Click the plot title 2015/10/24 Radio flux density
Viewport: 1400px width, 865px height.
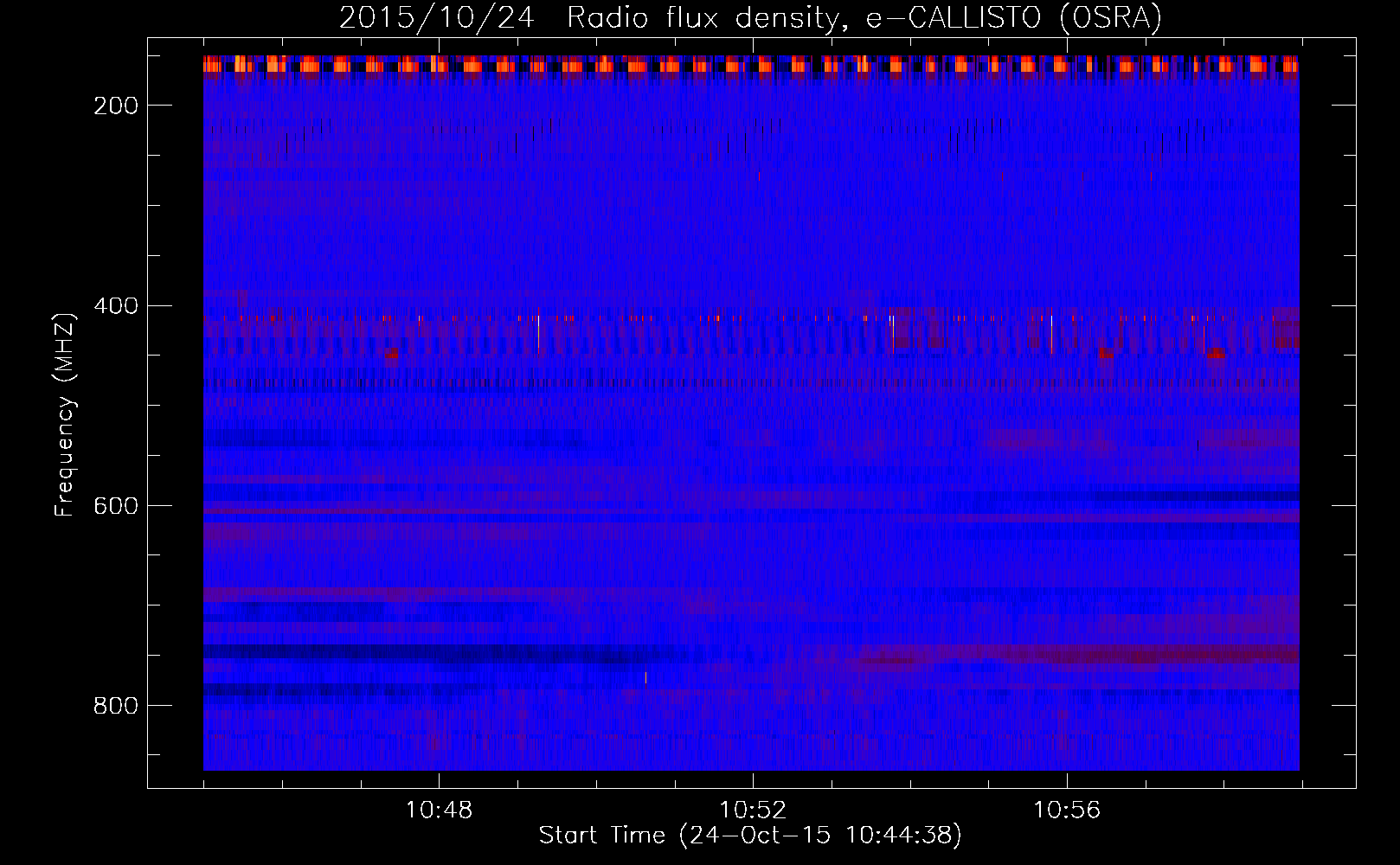pos(750,17)
